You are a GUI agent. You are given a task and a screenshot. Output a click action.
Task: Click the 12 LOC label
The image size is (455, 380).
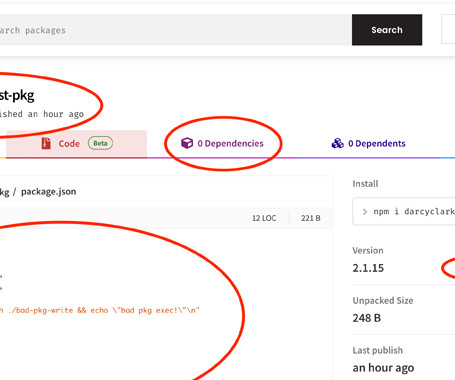(x=264, y=218)
